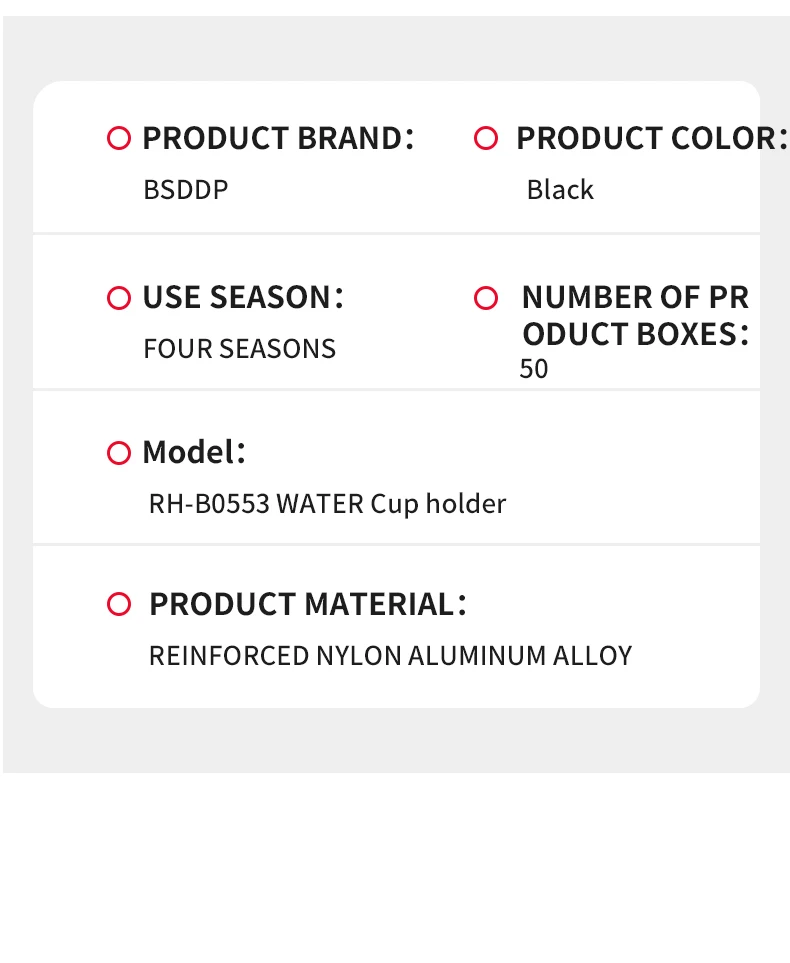The width and height of the screenshot is (790, 963).
Task: Click red circle beside PRODUCT MATERIAL
Action: click(x=119, y=604)
